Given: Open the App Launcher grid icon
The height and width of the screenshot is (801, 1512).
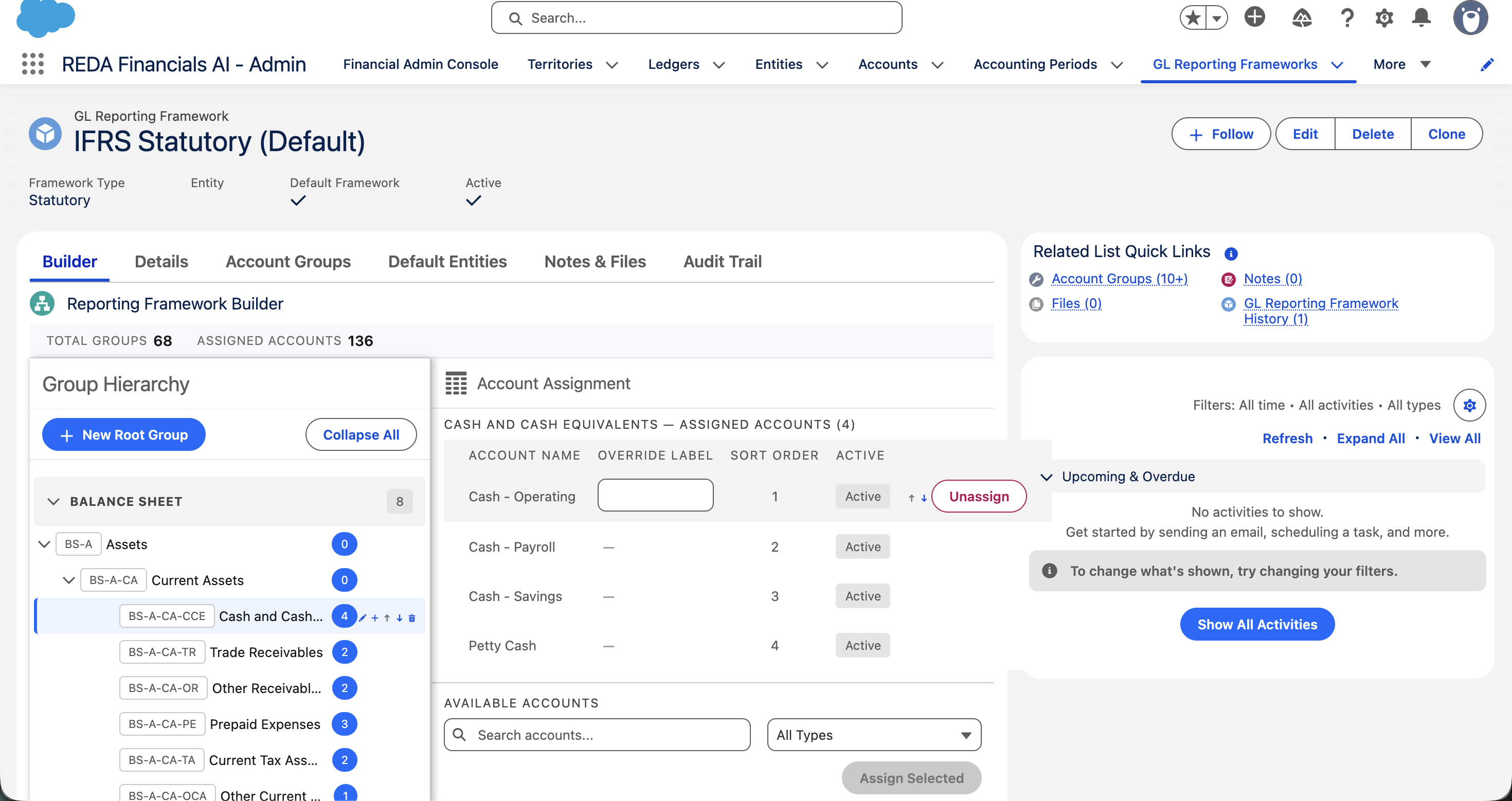Looking at the screenshot, I should tap(33, 64).
